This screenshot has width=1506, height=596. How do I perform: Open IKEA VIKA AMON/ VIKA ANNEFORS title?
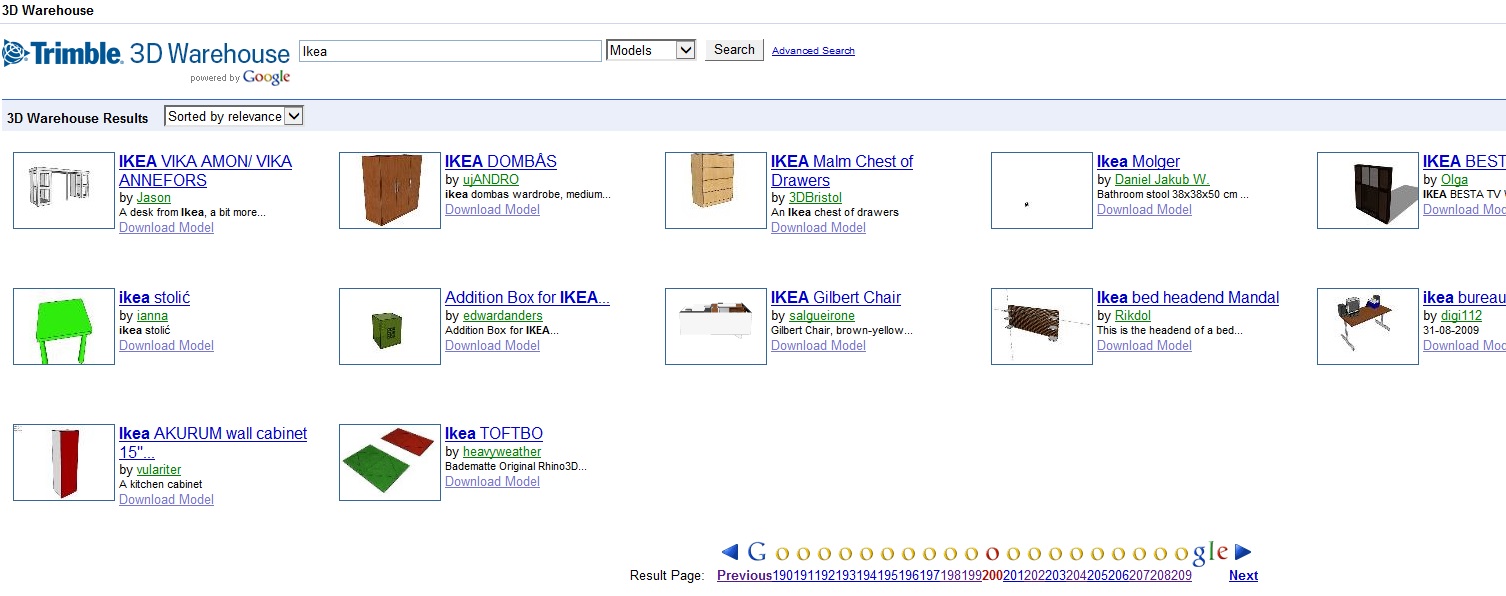coord(205,171)
